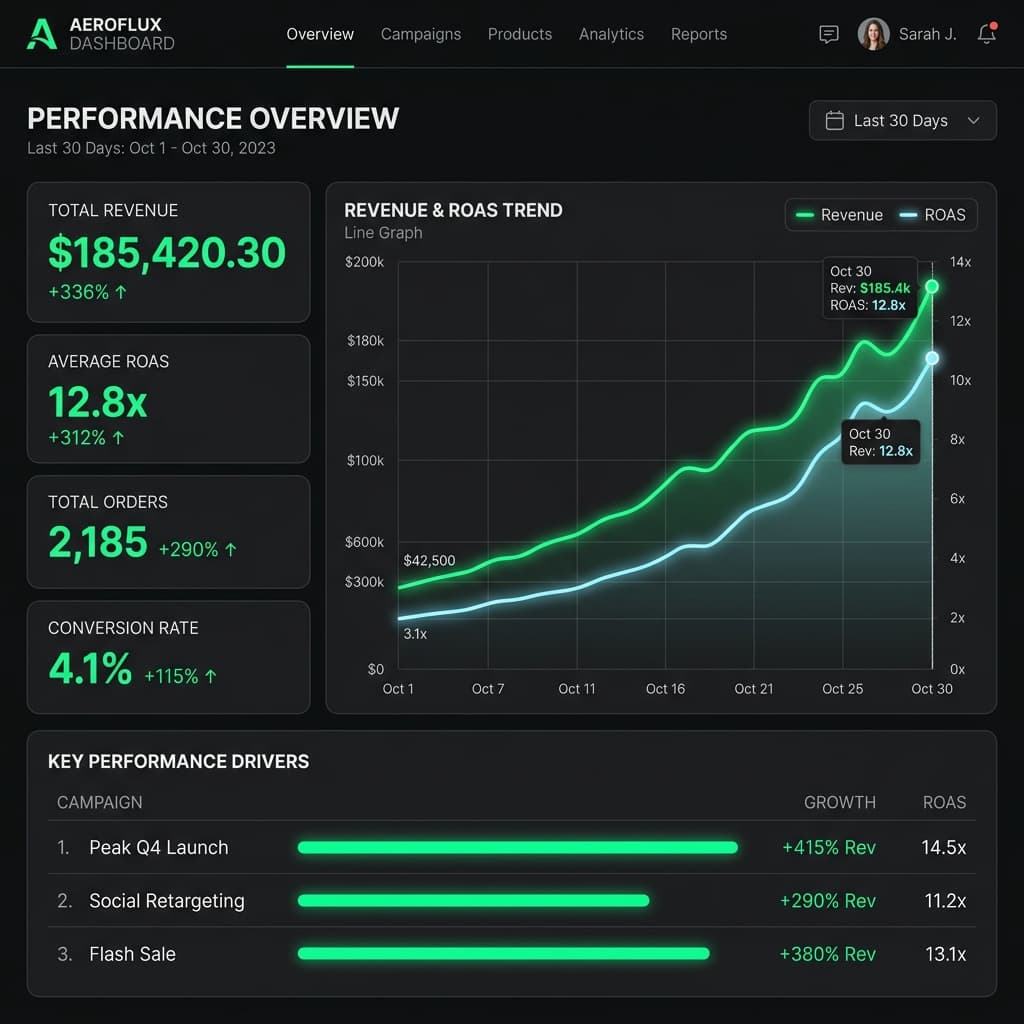Open the chat messages icon
The height and width of the screenshot is (1024, 1024).
click(828, 34)
